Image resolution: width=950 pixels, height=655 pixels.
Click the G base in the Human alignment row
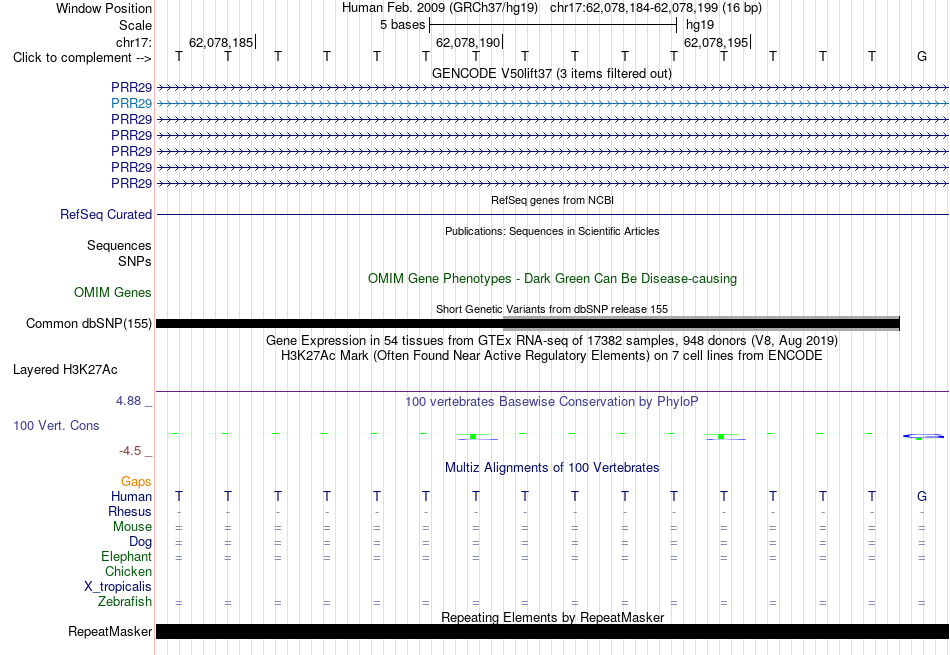(922, 496)
